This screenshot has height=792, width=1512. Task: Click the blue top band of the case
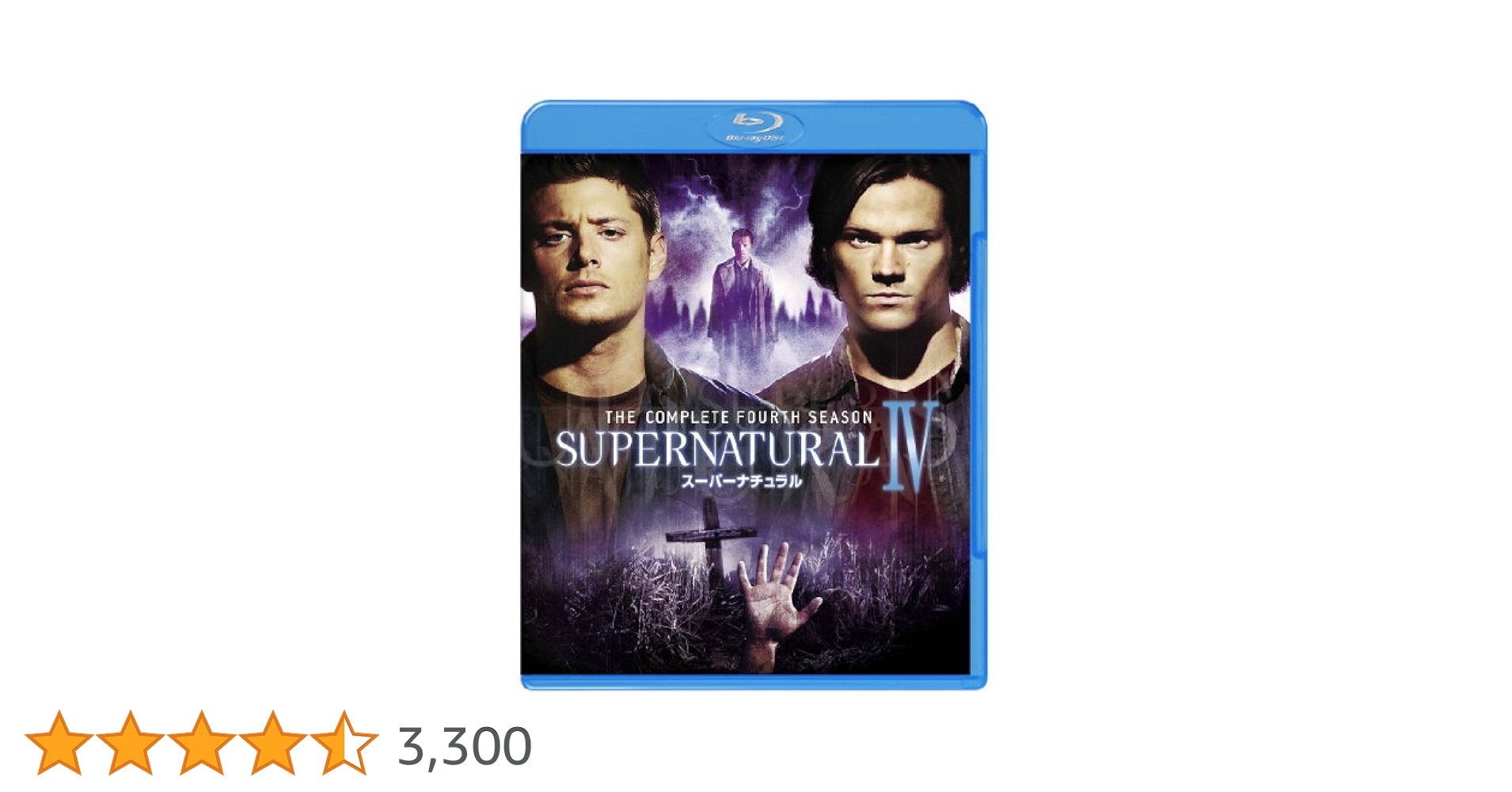(x=617, y=128)
